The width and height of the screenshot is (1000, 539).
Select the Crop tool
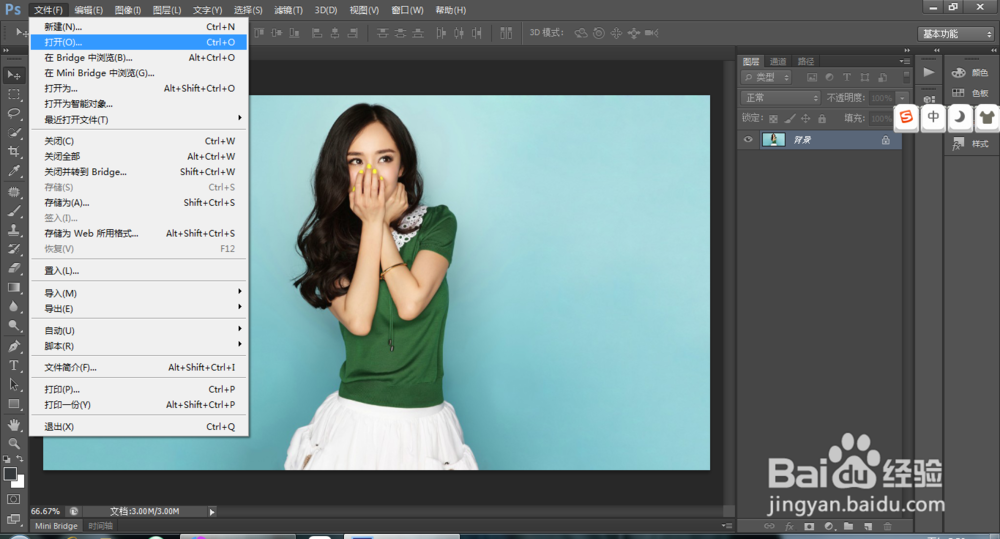coord(13,152)
